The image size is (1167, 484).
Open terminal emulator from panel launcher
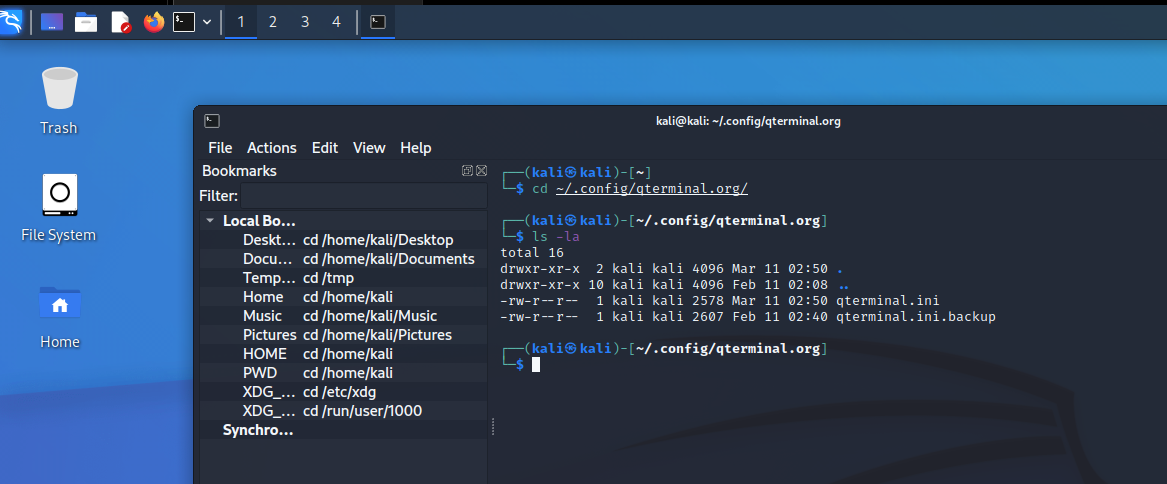184,21
